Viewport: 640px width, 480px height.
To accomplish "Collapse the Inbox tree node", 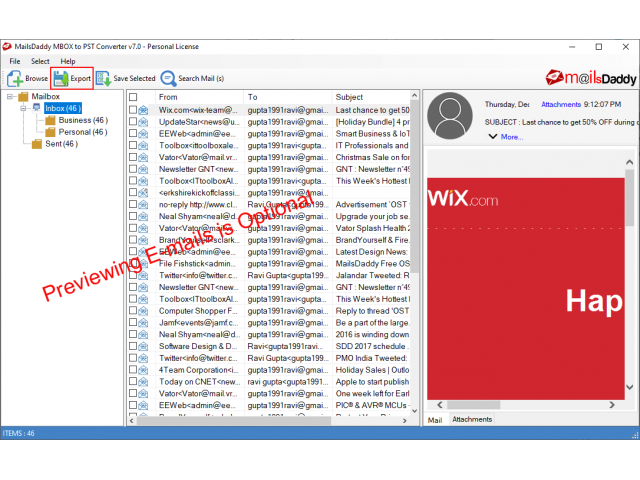I will (x=24, y=108).
